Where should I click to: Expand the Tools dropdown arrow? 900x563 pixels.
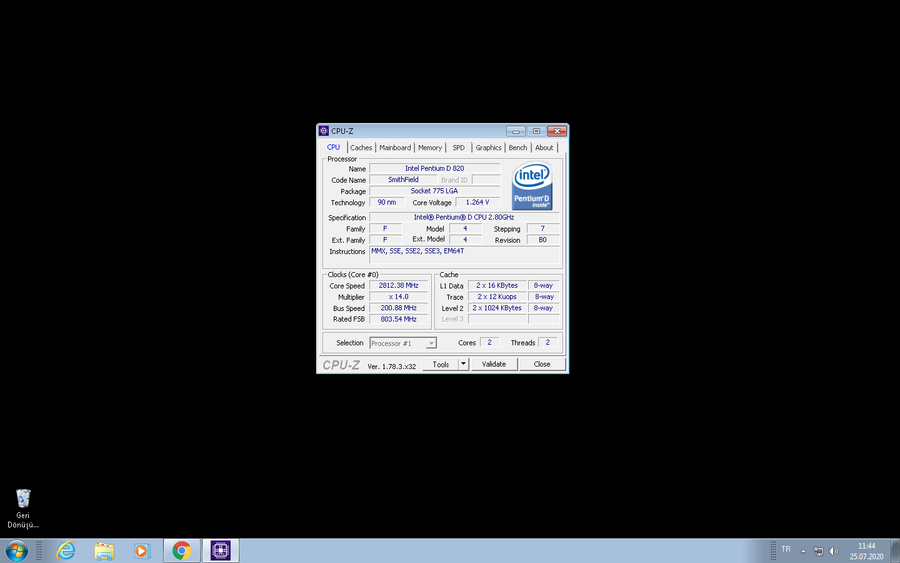[463, 364]
